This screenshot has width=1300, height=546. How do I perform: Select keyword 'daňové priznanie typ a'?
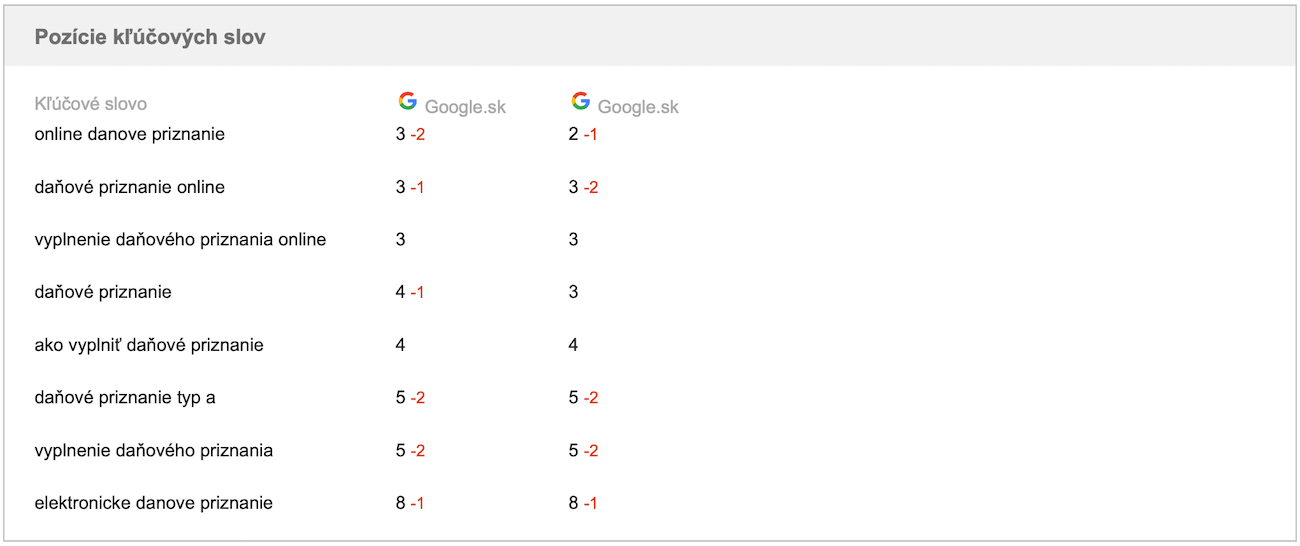[x=125, y=398]
